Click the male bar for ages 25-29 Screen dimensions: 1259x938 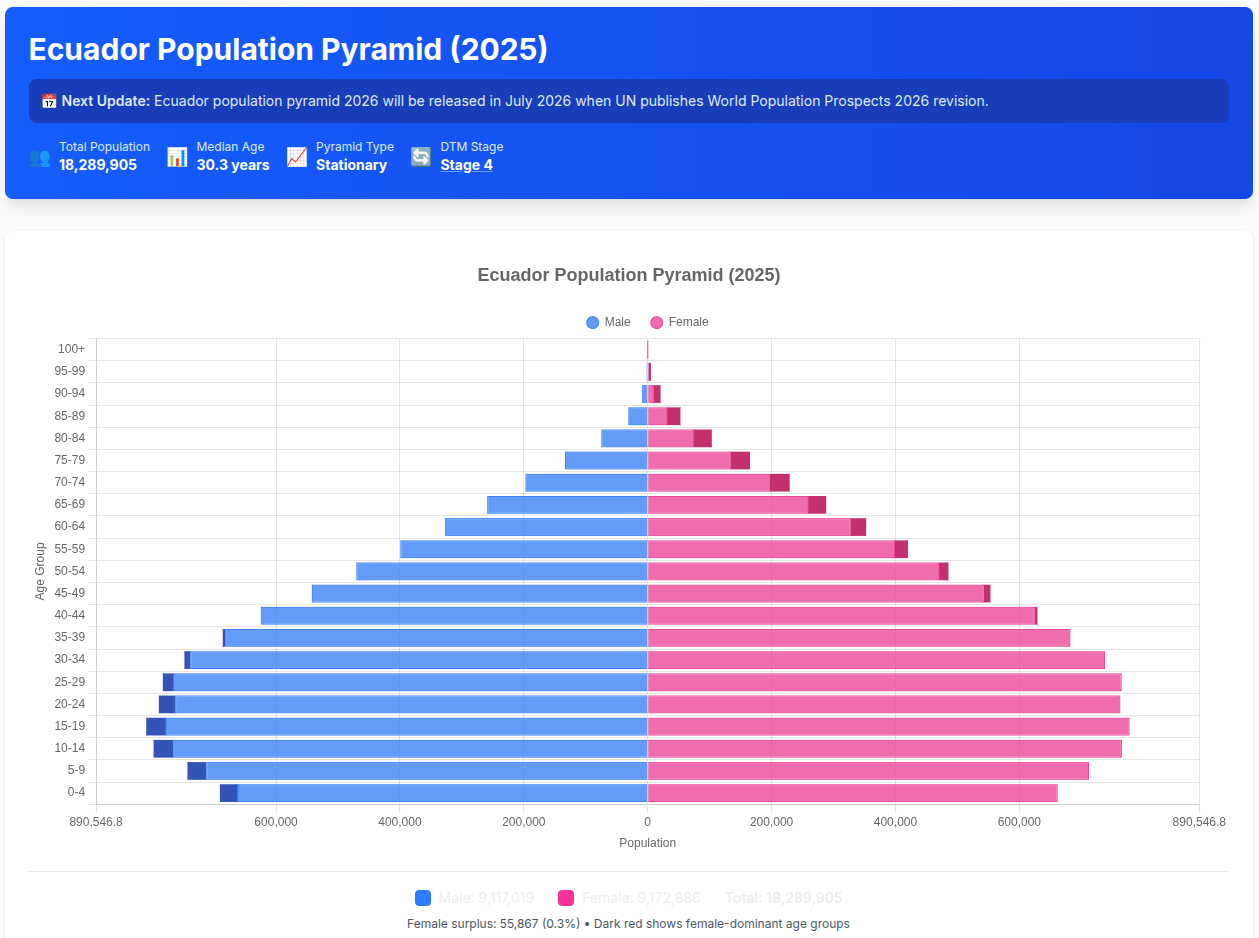410,682
